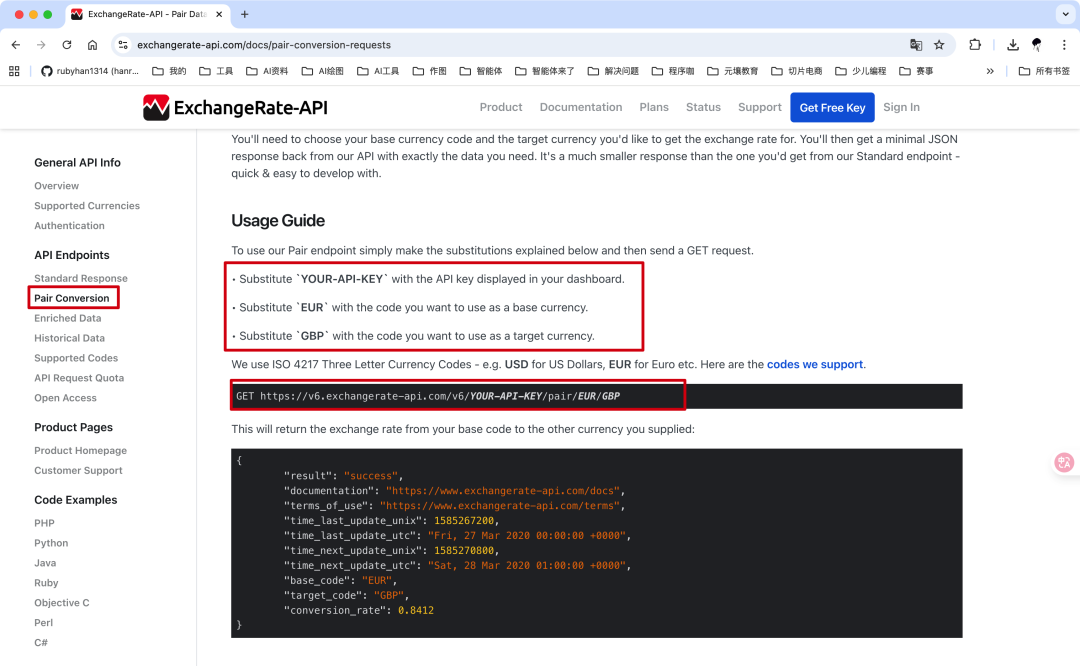View site information icon in address bar
This screenshot has height=666, width=1080.
(123, 45)
